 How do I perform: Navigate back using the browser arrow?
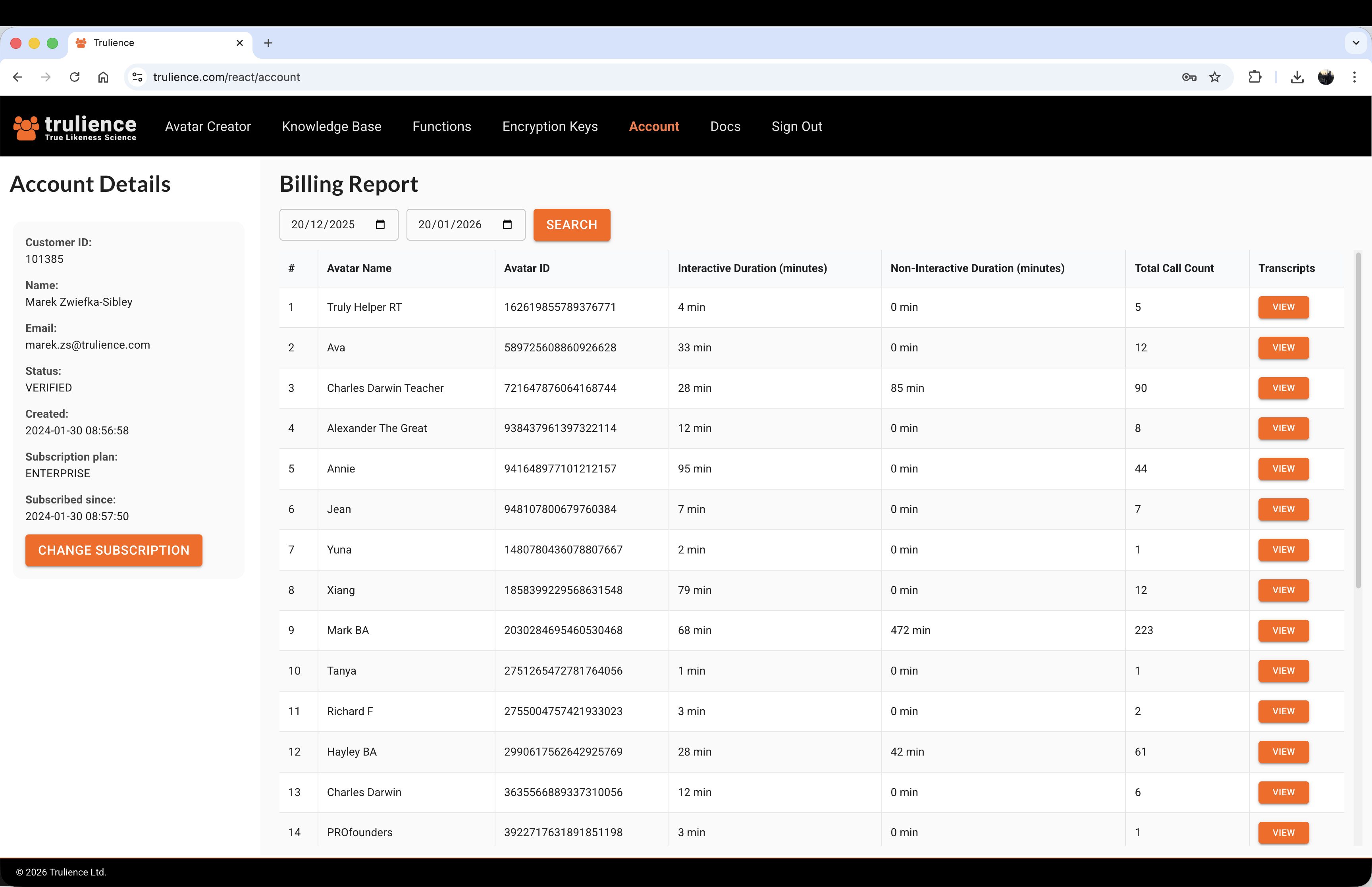click(17, 77)
